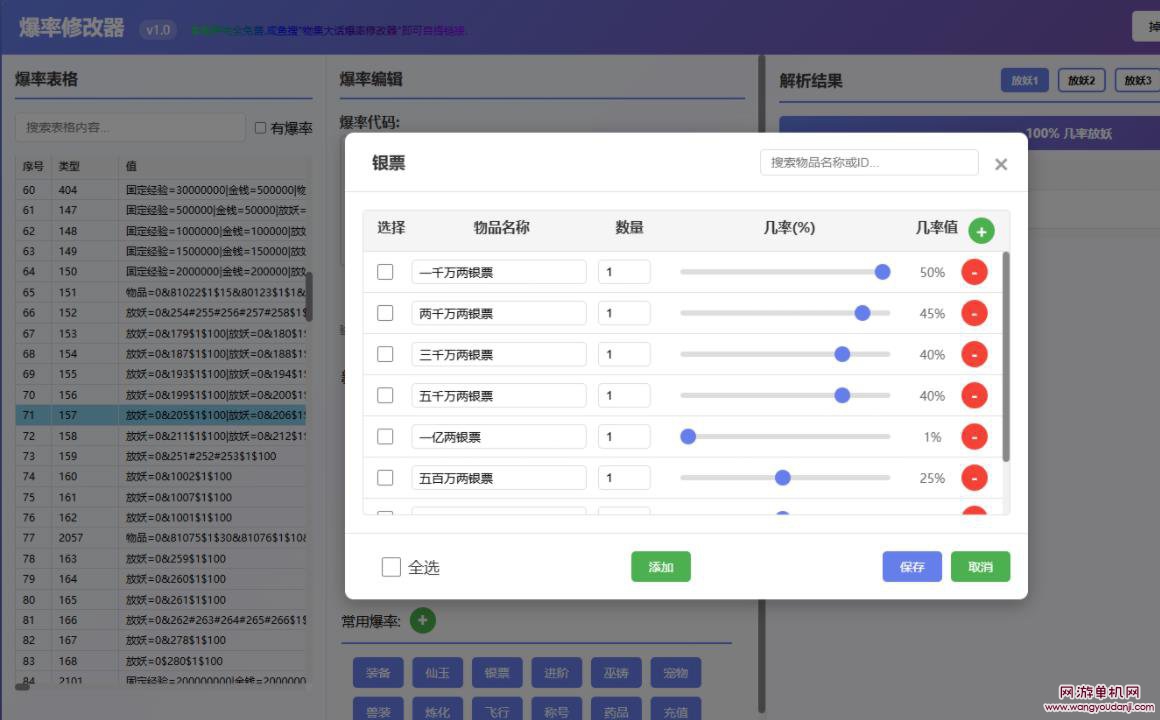Click the 保存 button
Viewport: 1160px width, 720px height.
912,567
